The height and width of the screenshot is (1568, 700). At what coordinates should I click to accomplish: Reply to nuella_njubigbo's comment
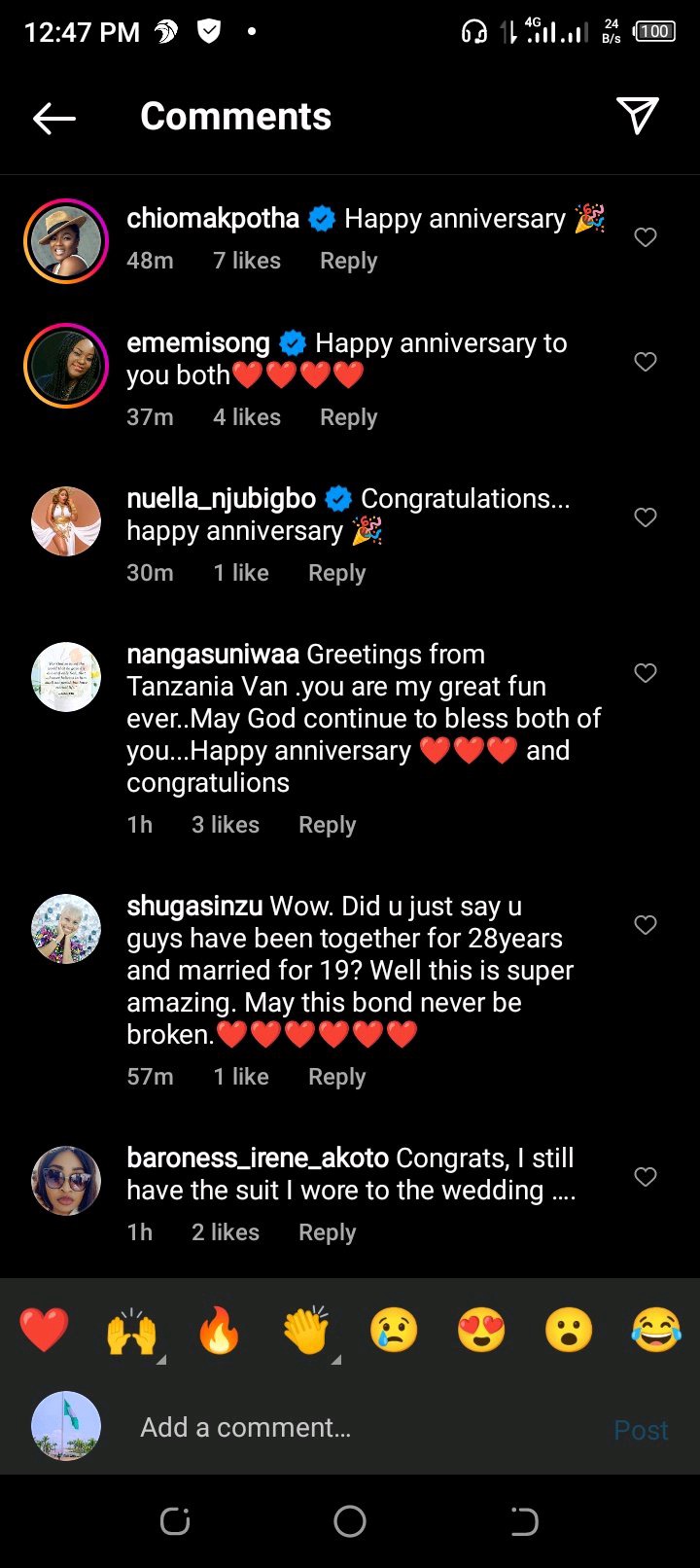[x=336, y=573]
